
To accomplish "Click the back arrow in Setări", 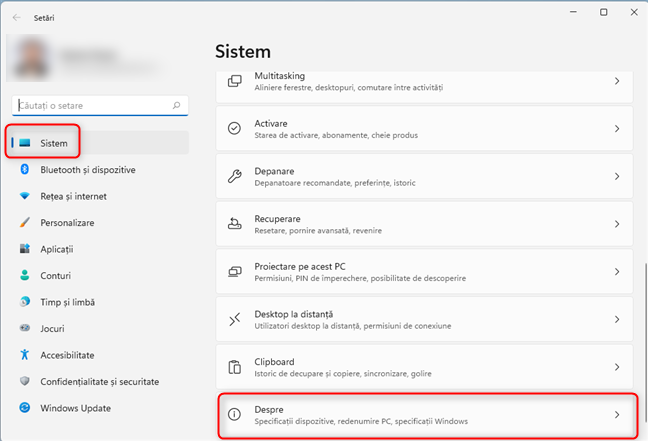I will [x=16, y=17].
